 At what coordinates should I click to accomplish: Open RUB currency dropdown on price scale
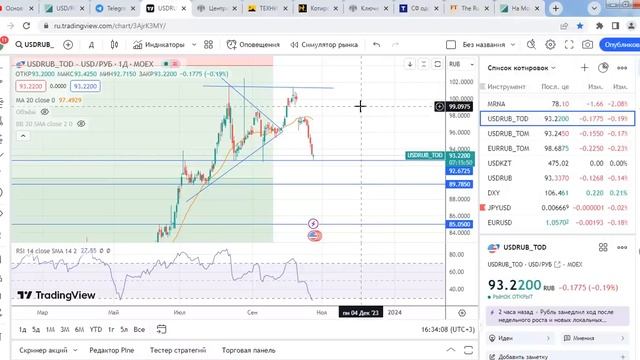coord(461,64)
